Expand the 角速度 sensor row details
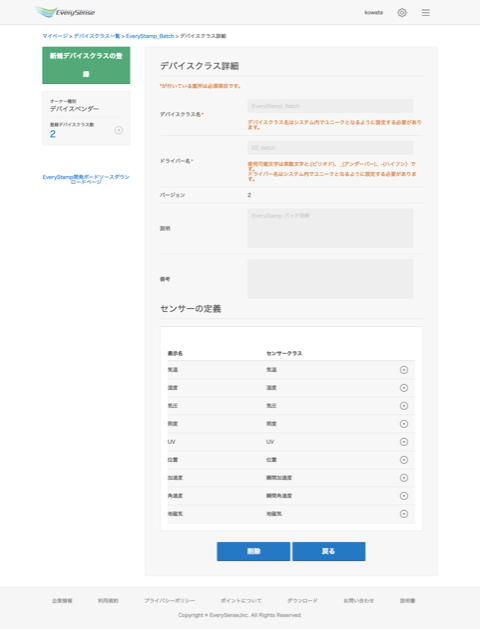Viewport: 480px width, 629px height. pyautogui.click(x=404, y=496)
